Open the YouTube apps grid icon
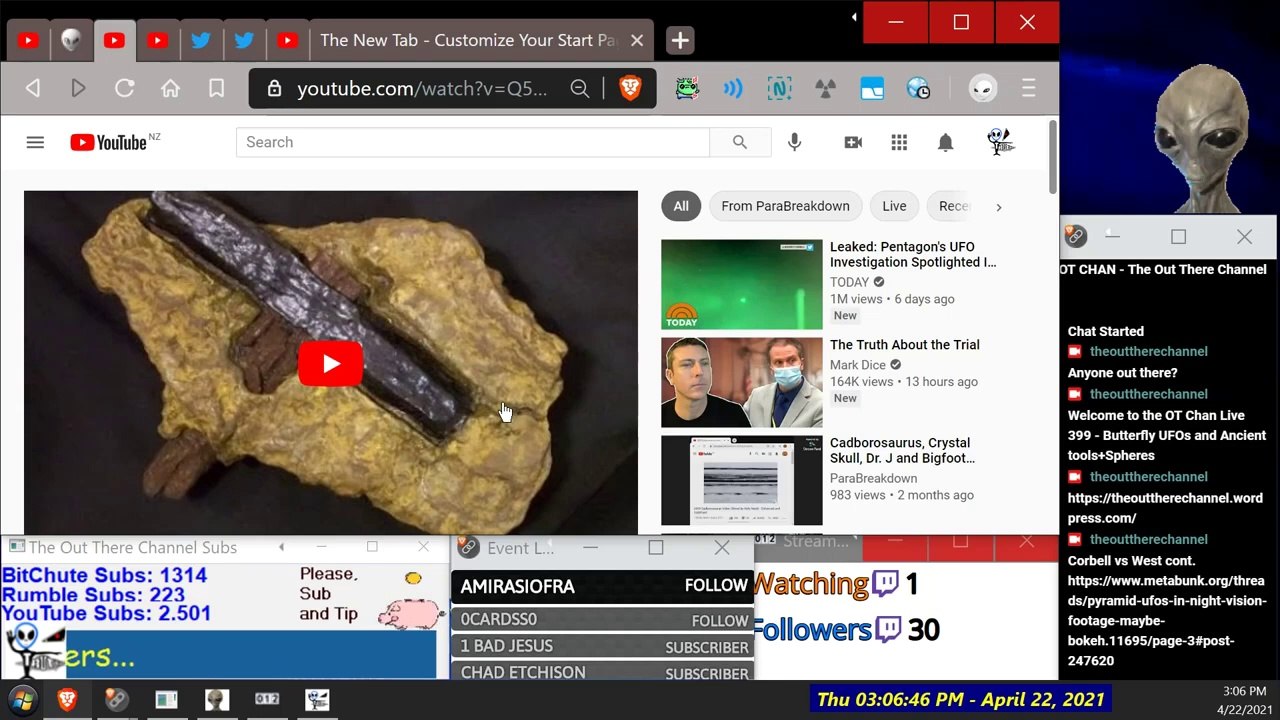Image resolution: width=1280 pixels, height=720 pixels. pos(899,142)
